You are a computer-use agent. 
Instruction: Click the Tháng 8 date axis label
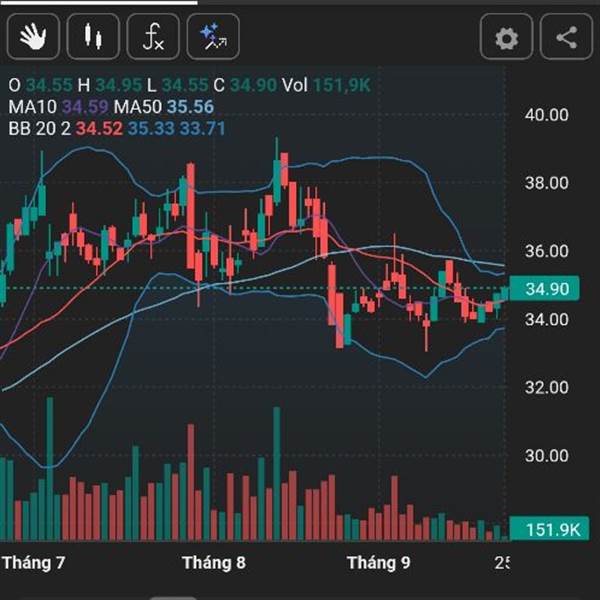coord(214,563)
